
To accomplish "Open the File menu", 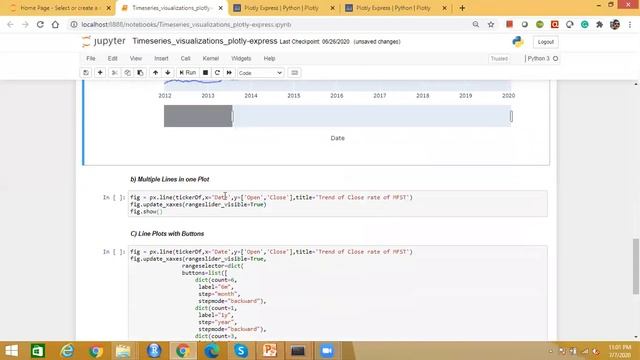I will [x=91, y=58].
